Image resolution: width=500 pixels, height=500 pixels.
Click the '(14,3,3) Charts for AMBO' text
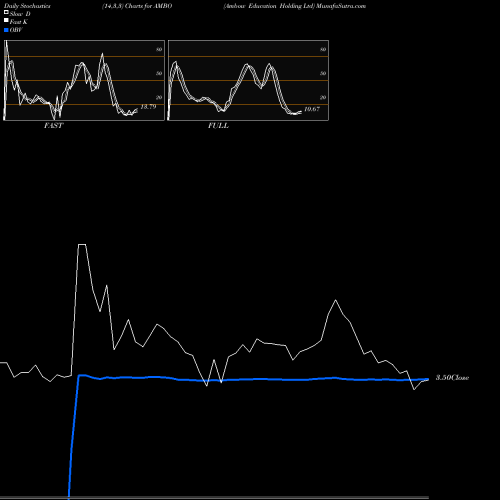137,6
